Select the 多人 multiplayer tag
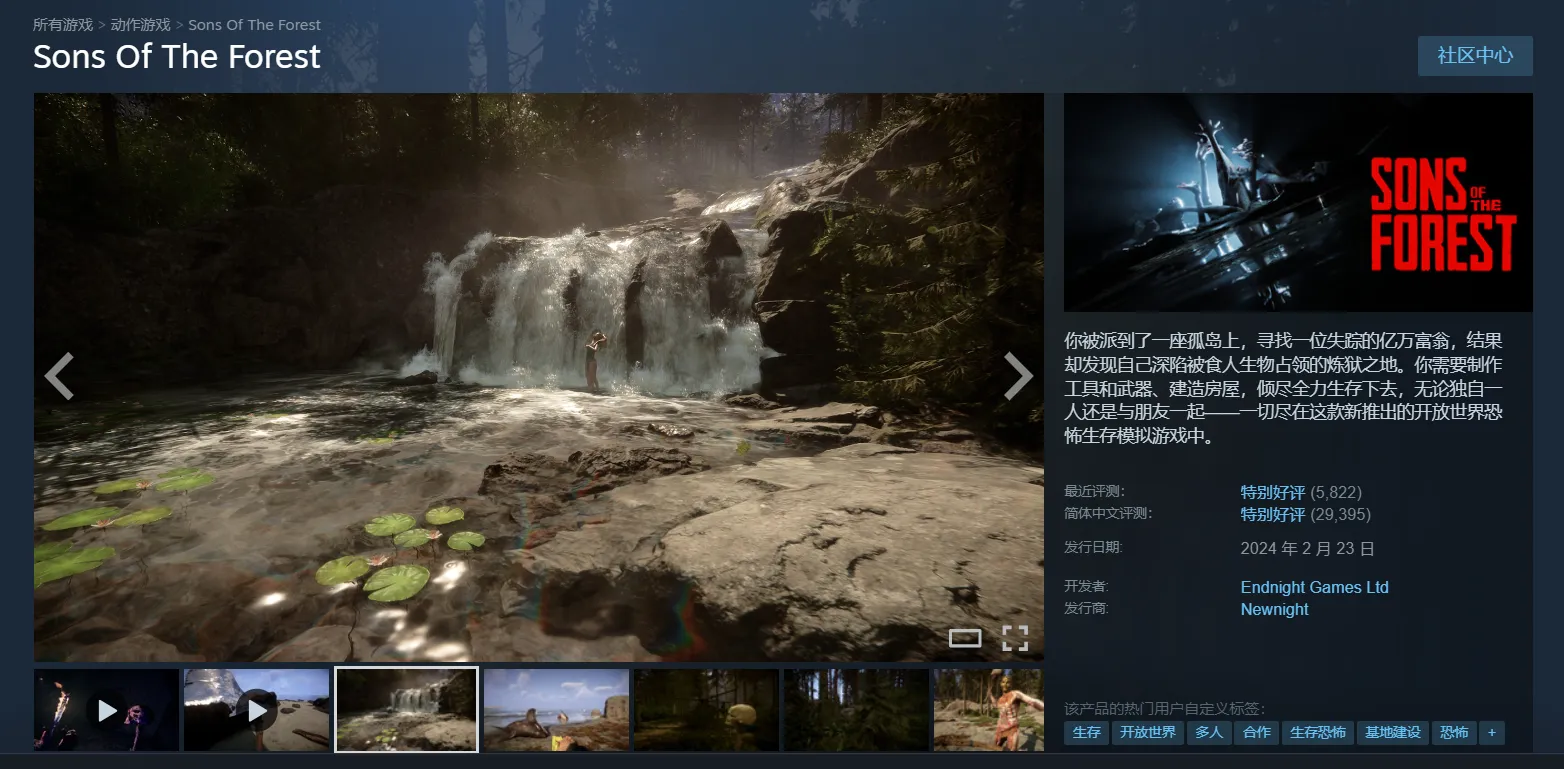The image size is (1564, 769). pyautogui.click(x=1208, y=732)
